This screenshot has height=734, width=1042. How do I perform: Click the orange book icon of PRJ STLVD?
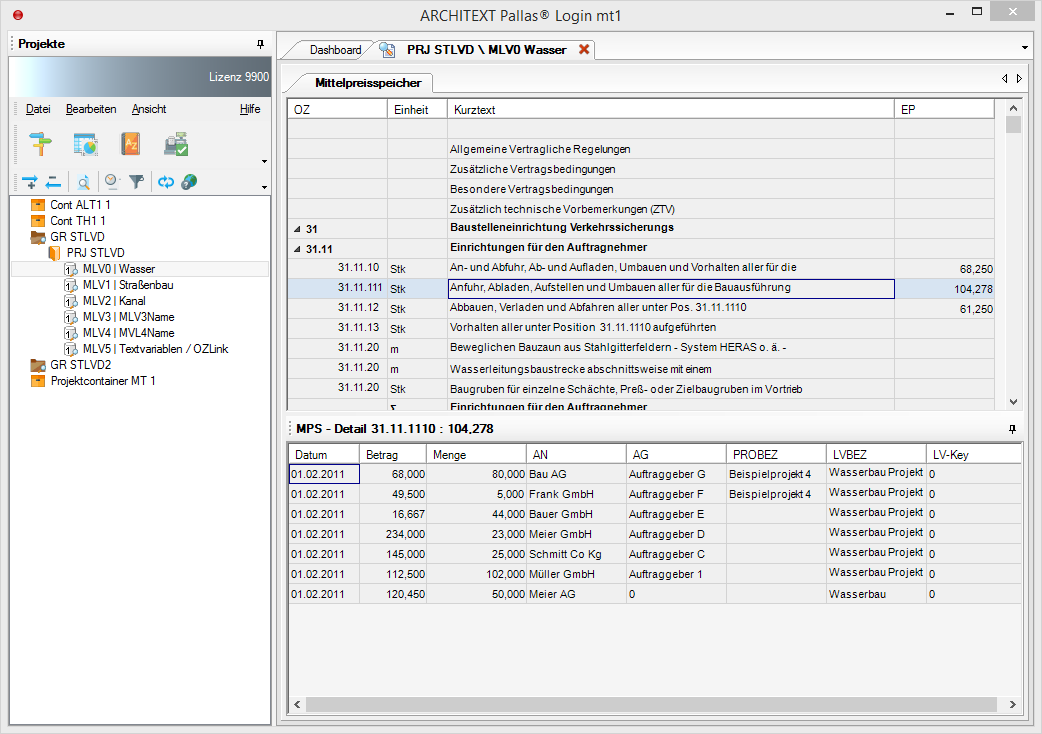click(54, 253)
